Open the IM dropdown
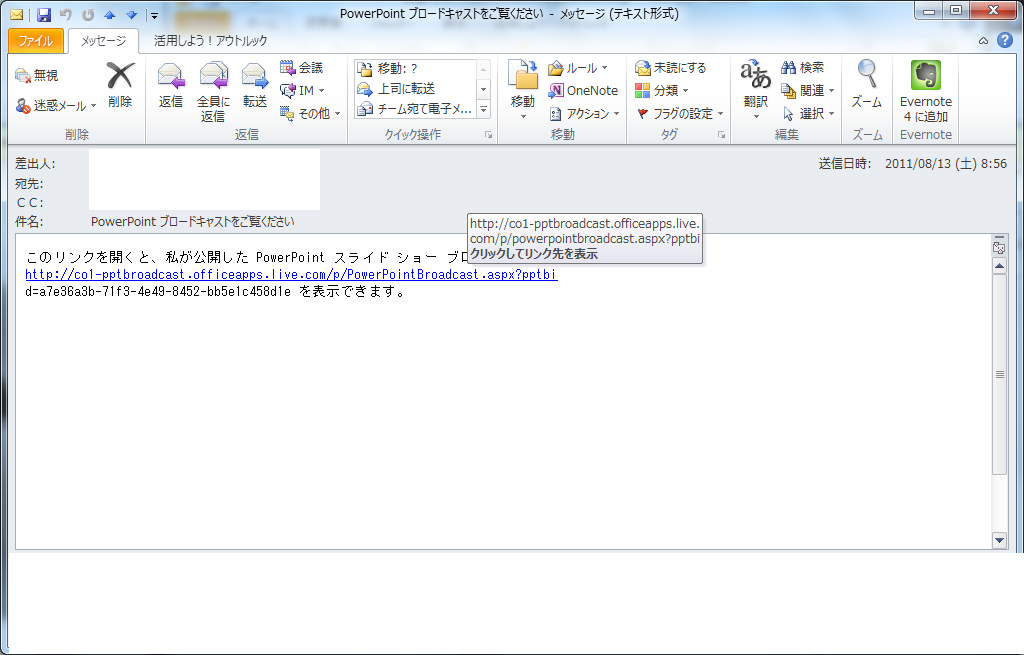1024x655 pixels. pos(302,90)
